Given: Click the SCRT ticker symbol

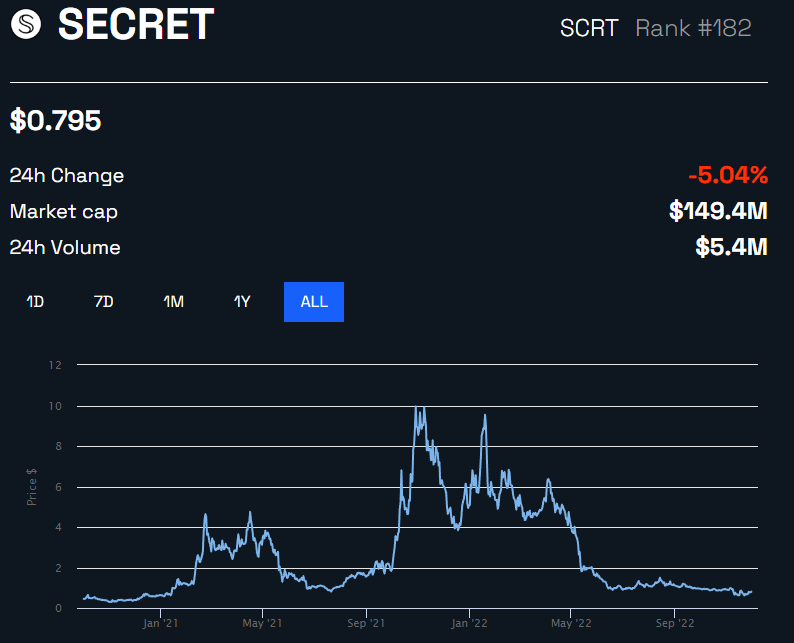Looking at the screenshot, I should point(589,28).
